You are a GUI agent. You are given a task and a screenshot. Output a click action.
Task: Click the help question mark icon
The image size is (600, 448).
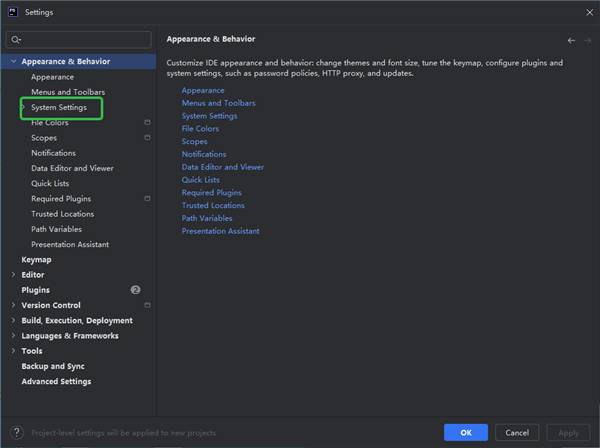click(15, 432)
